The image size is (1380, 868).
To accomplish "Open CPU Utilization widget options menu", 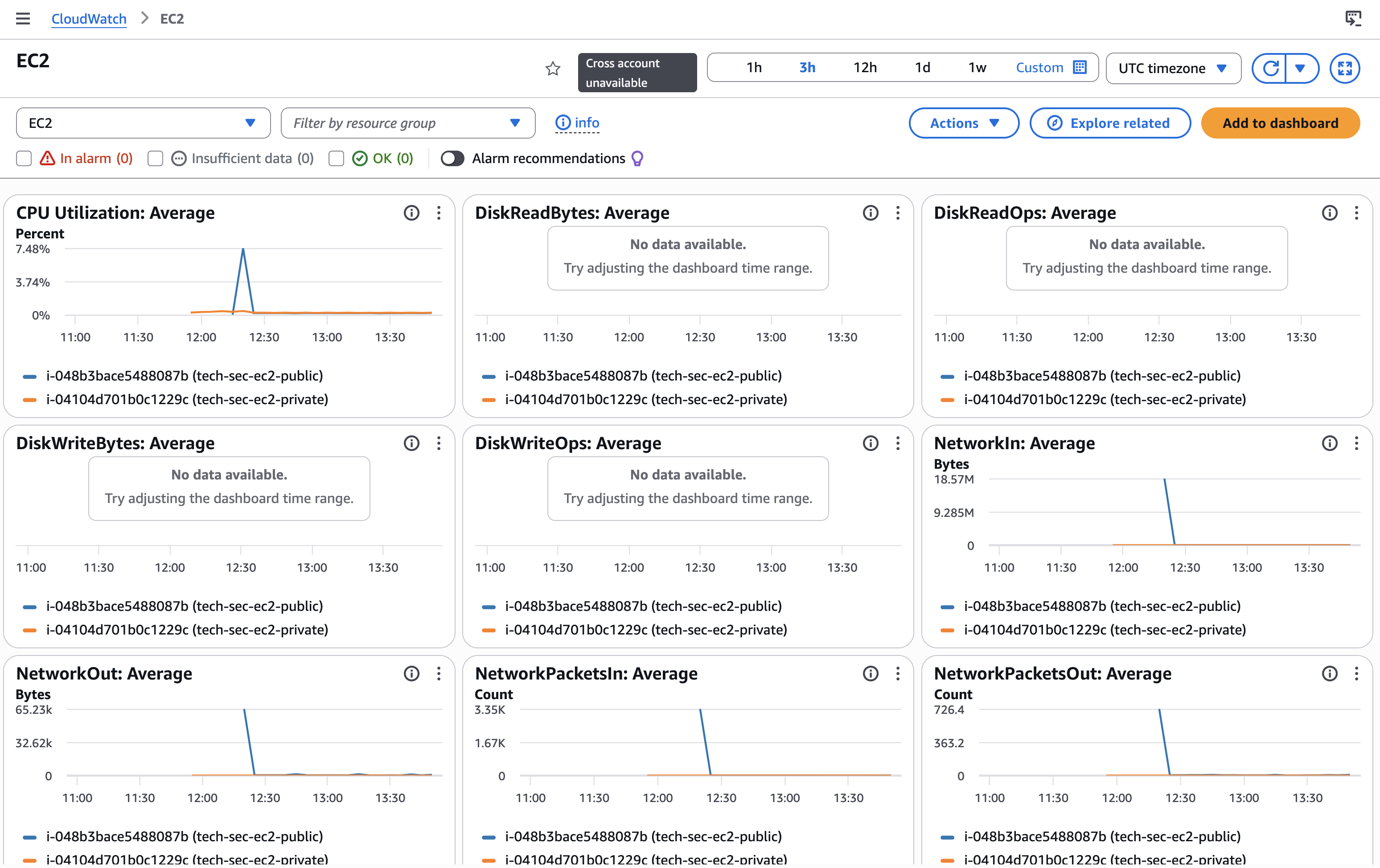I will click(x=439, y=213).
